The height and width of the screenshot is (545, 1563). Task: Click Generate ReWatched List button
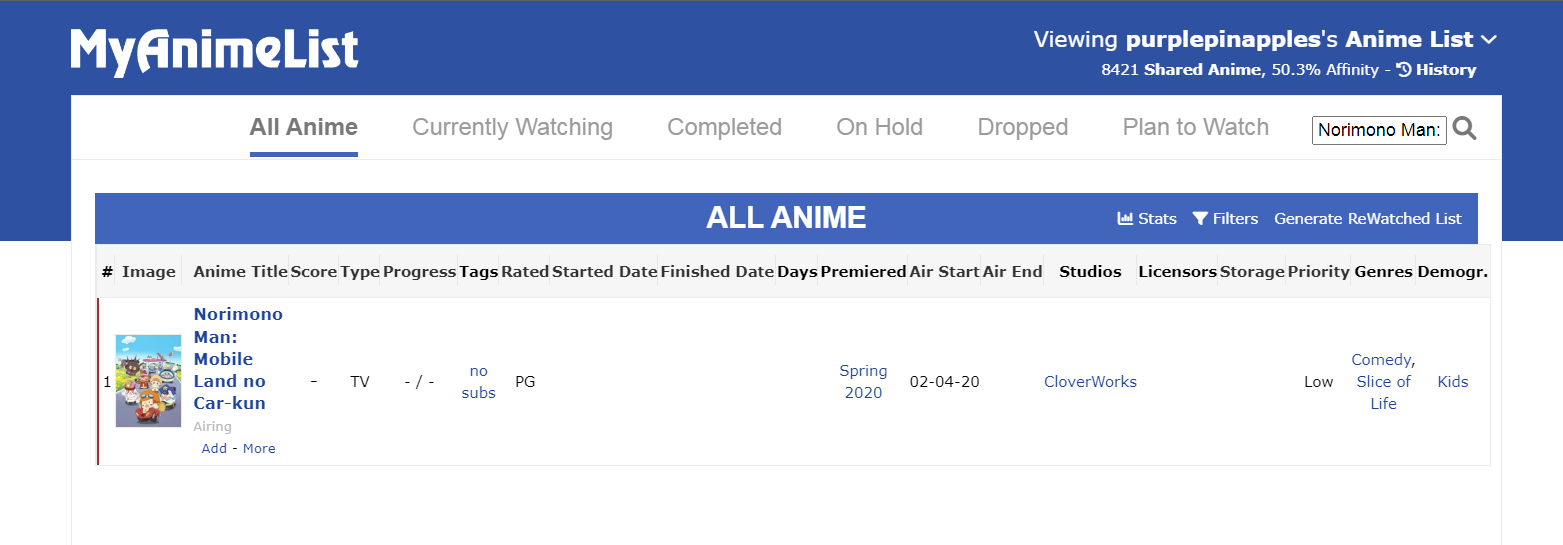pos(1367,218)
